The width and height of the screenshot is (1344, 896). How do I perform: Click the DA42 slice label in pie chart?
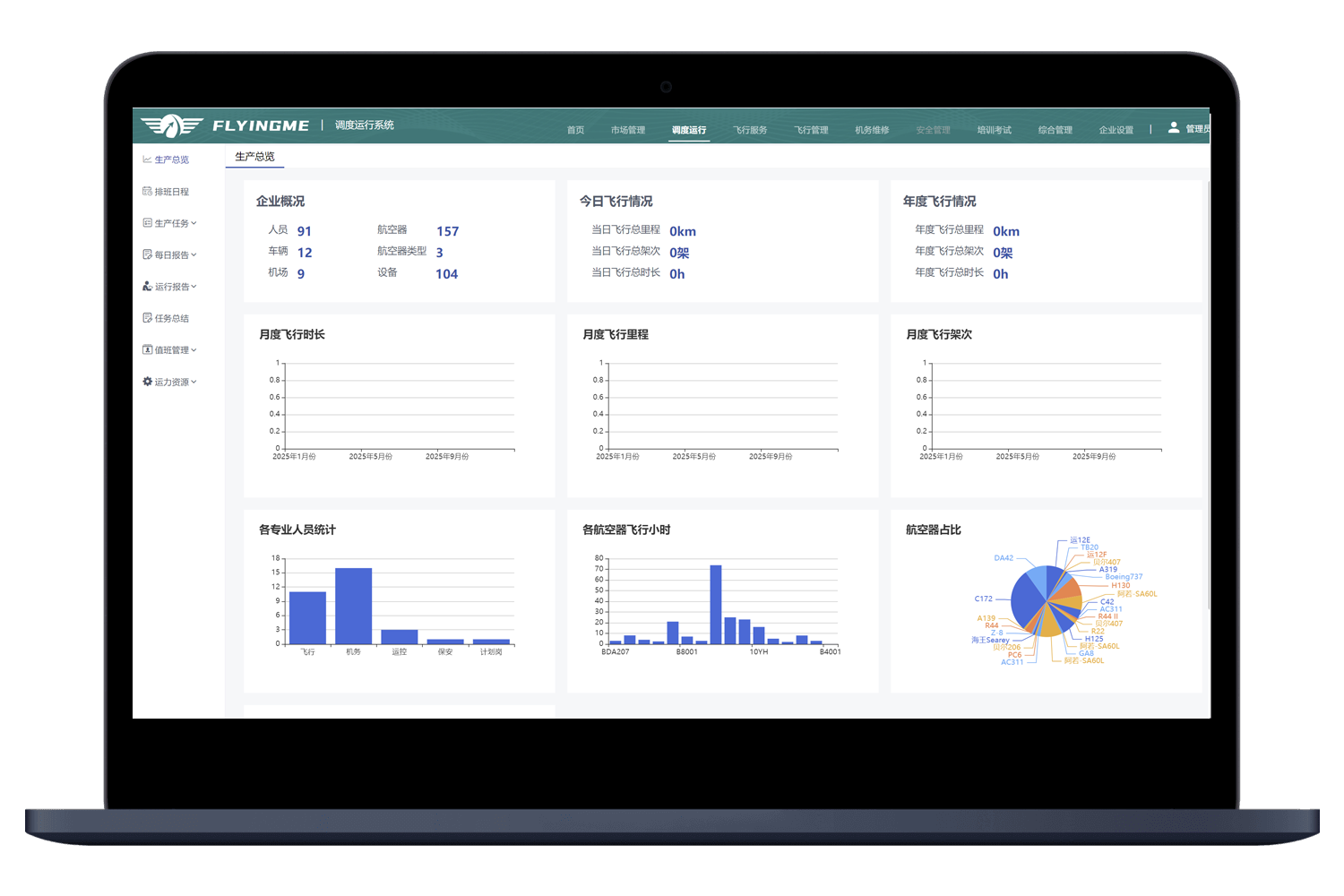pos(1004,558)
